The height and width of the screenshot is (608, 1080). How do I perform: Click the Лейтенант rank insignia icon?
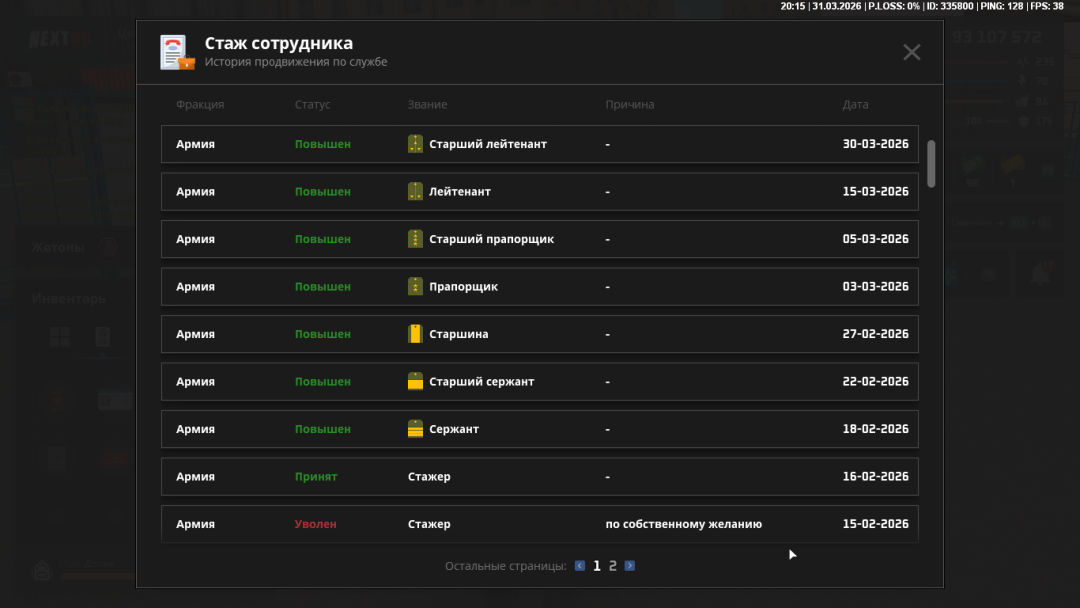coord(416,192)
